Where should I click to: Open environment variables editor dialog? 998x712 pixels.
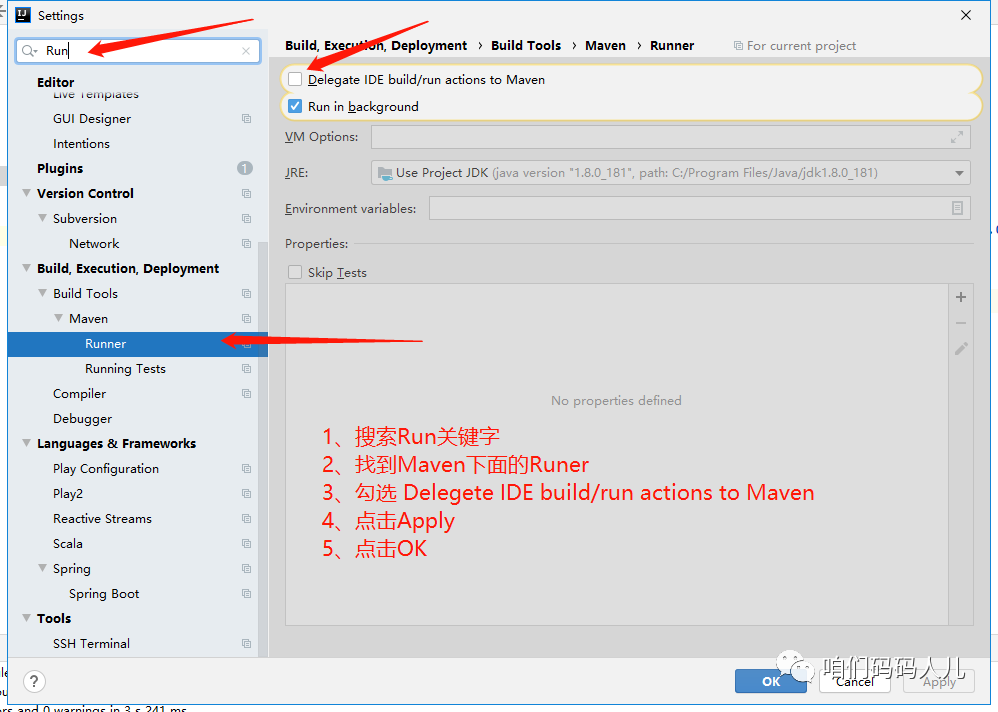point(957,209)
